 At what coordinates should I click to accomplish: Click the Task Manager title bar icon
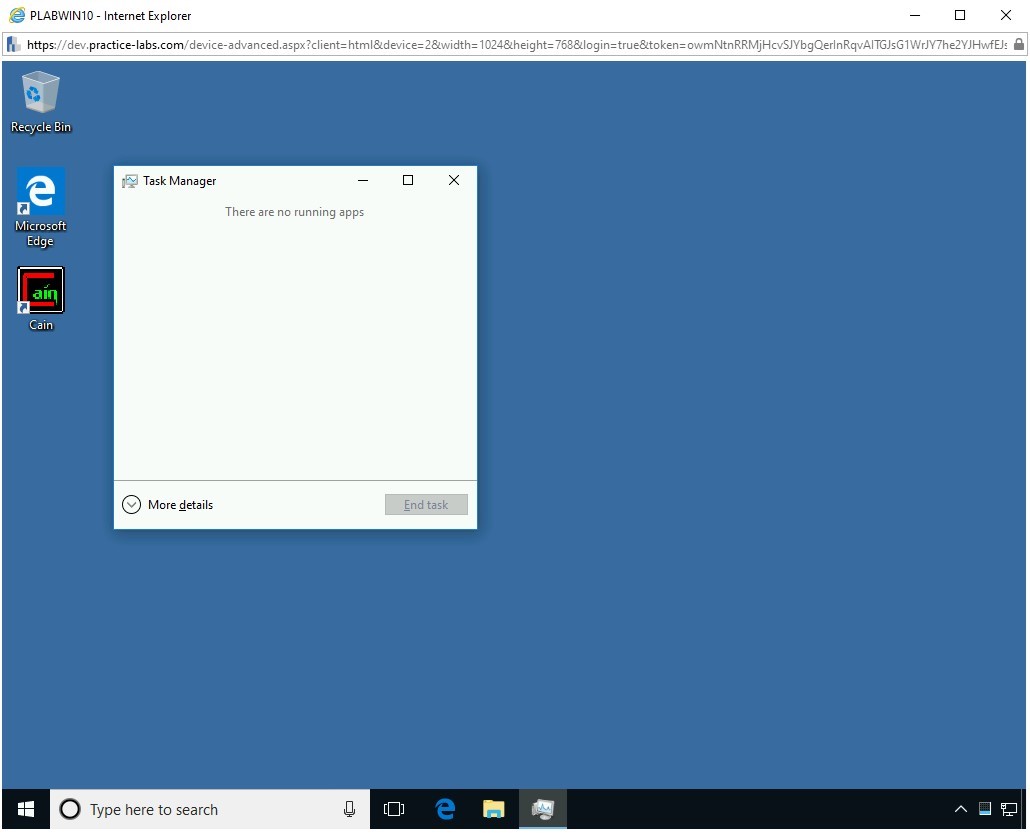point(130,181)
